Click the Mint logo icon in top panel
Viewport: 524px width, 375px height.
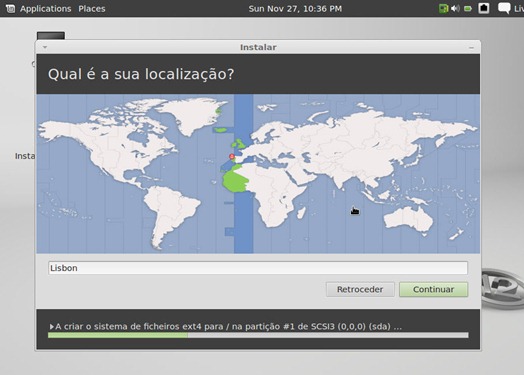(10, 9)
